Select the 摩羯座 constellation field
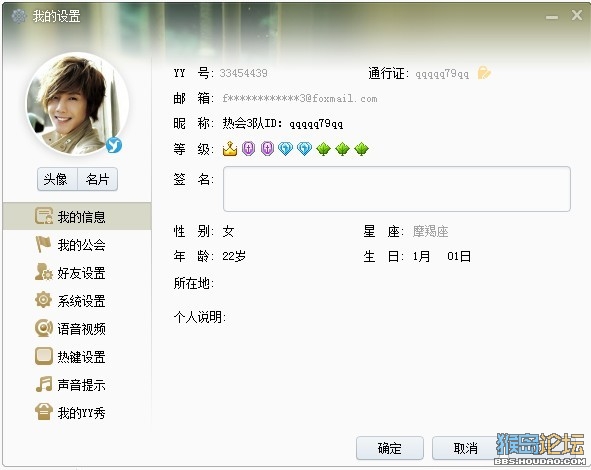The height and width of the screenshot is (470, 591). (430, 231)
